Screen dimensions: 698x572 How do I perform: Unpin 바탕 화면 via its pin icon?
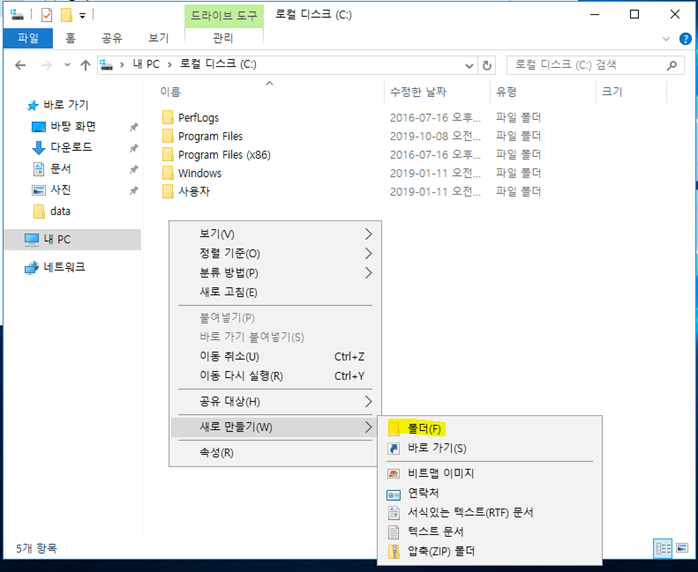point(134,127)
